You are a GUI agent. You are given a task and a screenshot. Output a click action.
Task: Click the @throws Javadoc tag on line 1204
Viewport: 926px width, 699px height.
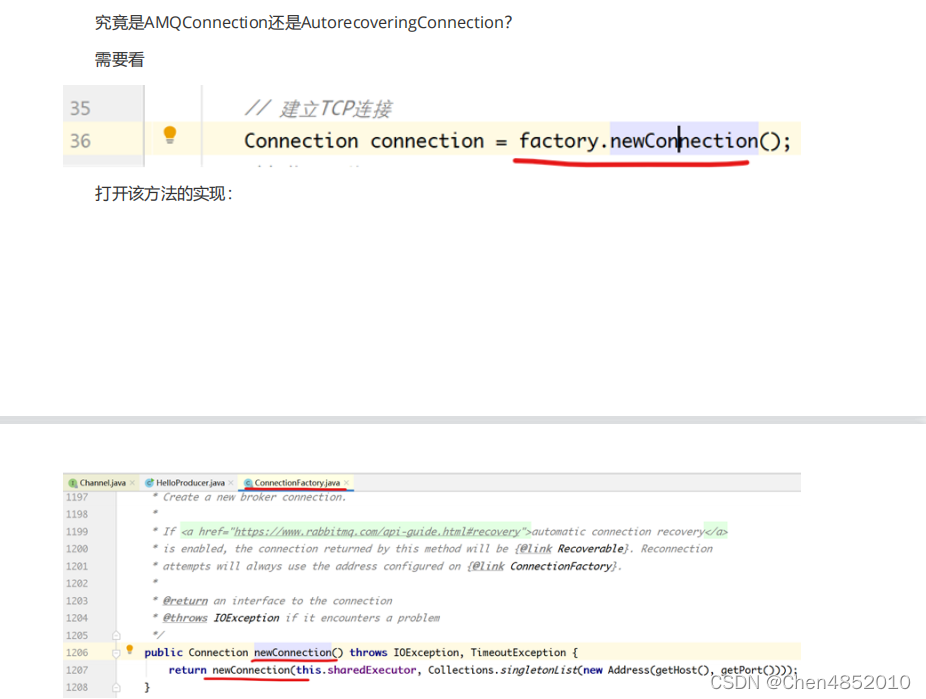185,618
